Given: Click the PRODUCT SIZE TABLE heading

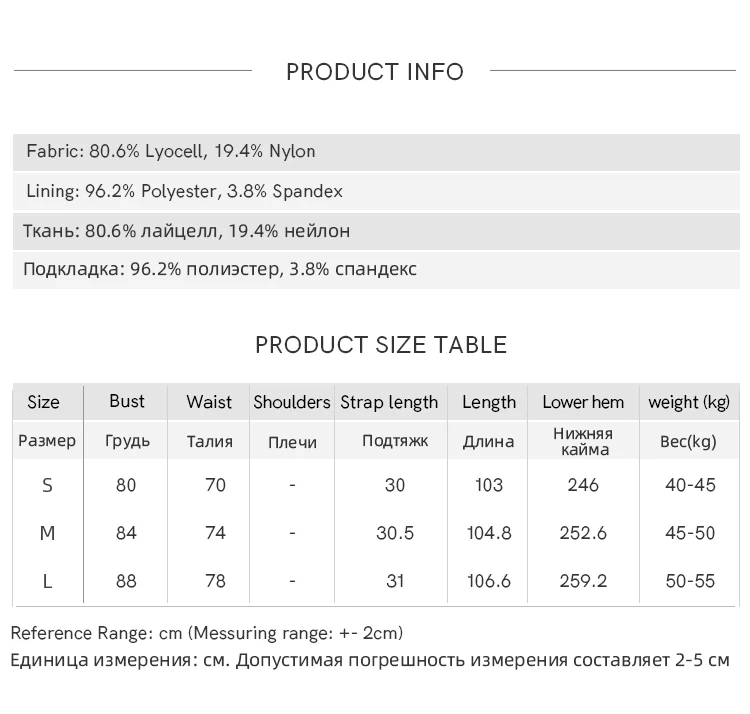Looking at the screenshot, I should 381,345.
